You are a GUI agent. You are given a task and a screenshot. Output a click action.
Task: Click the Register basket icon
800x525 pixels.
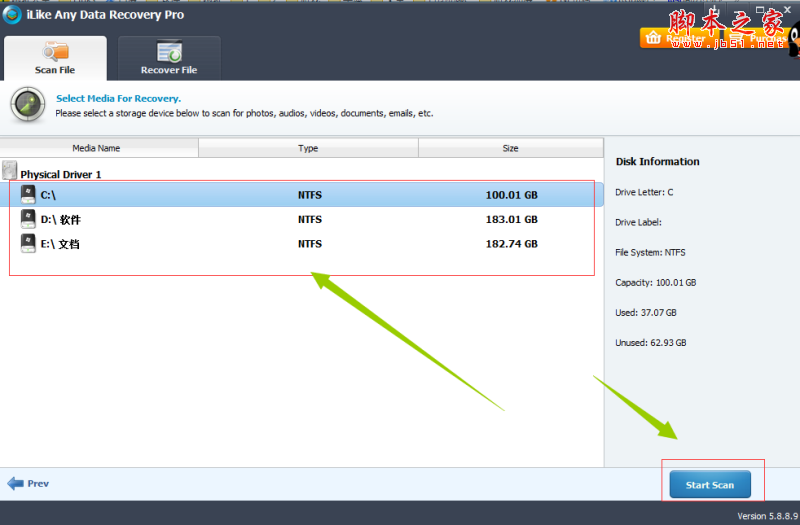pyautogui.click(x=653, y=38)
